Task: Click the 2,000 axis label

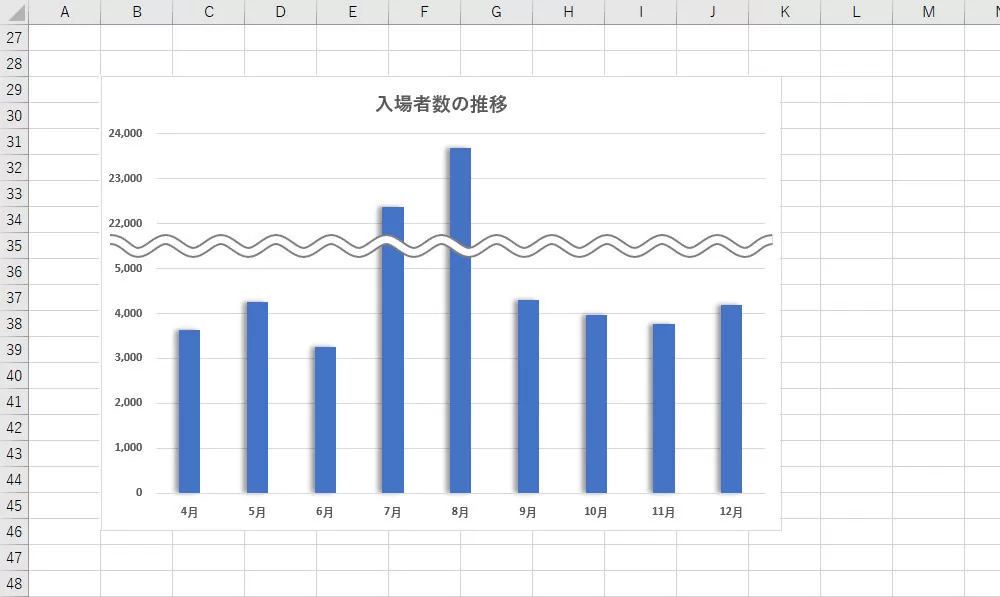Action: [128, 402]
